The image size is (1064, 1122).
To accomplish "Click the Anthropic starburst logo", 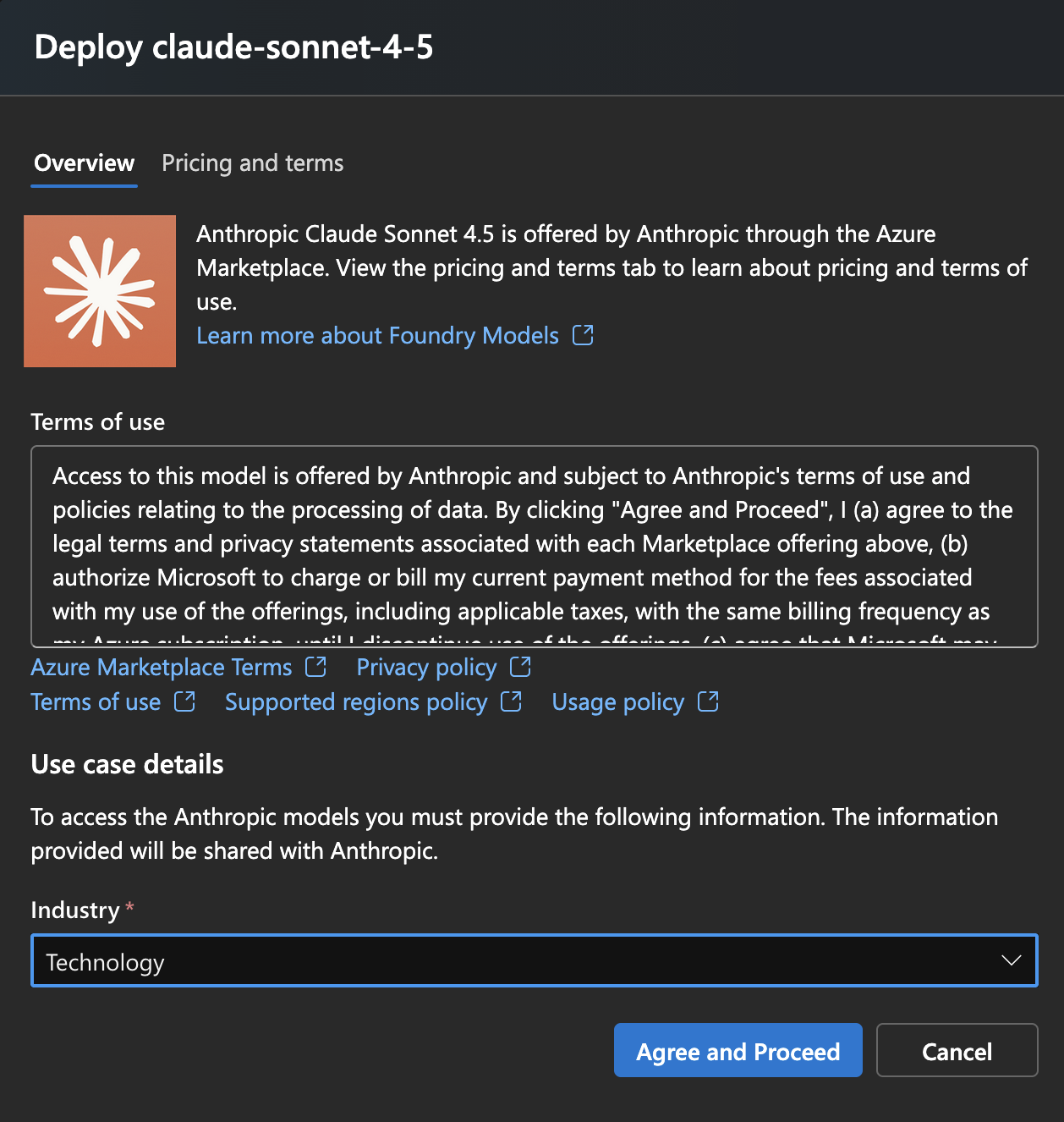I will point(99,290).
